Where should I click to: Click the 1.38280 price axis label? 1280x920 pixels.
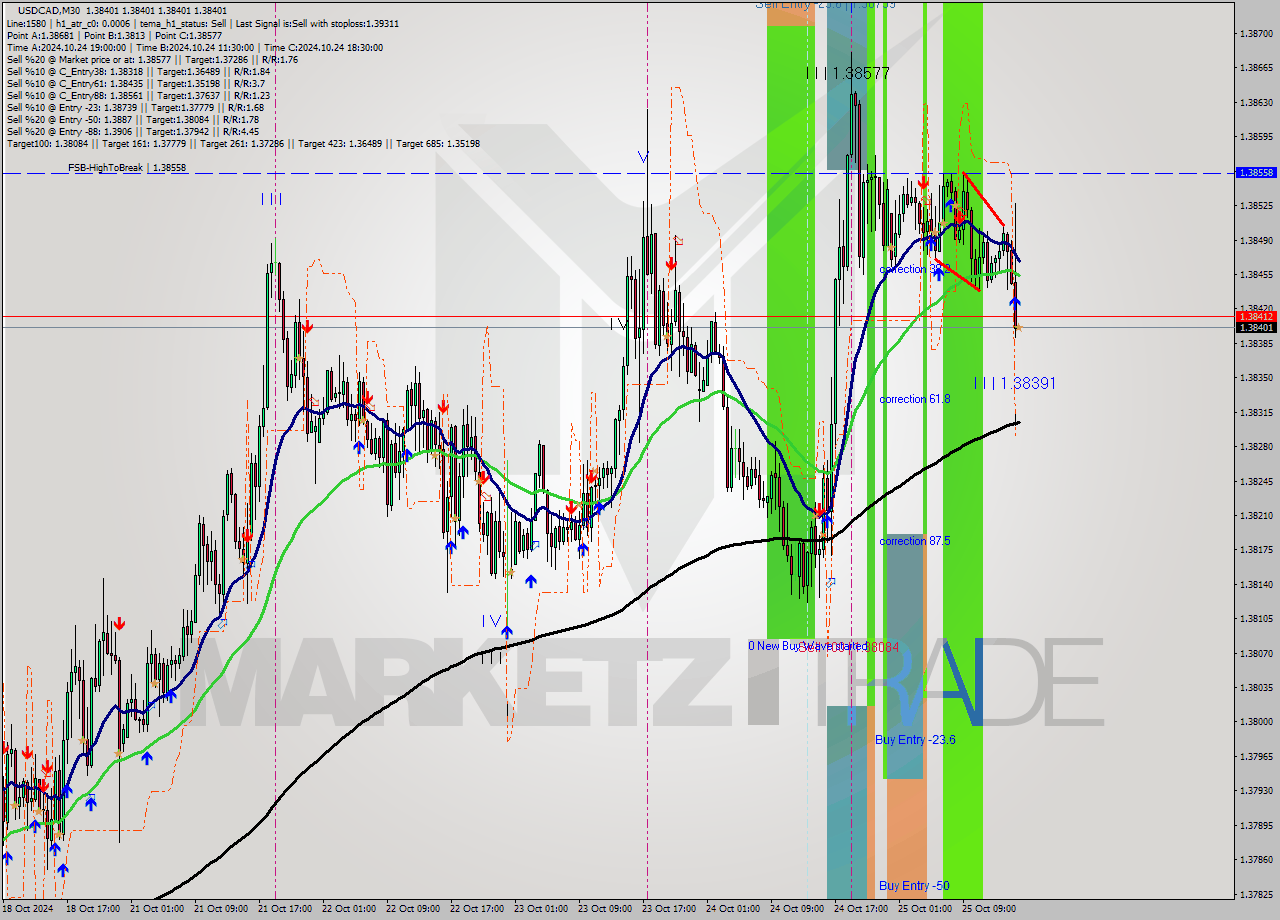(1255, 446)
